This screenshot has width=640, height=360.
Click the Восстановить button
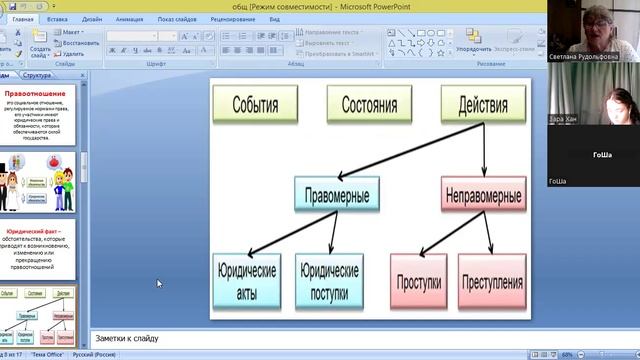pos(77,43)
